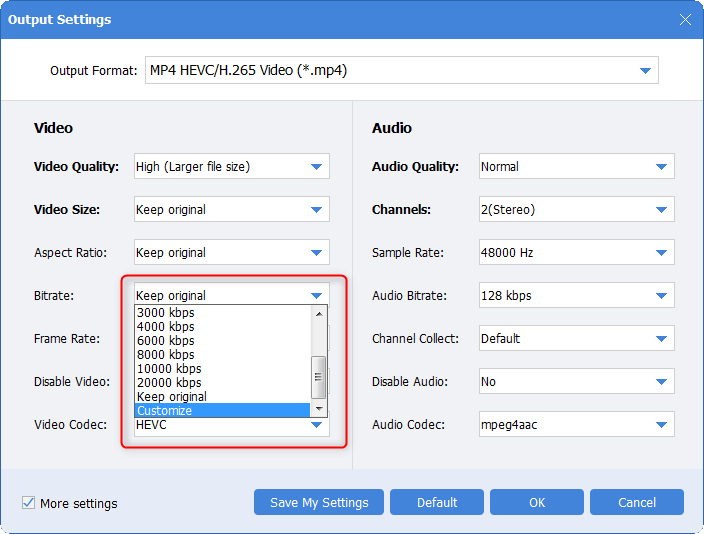Click Save My Settings button
704x534 pixels.
tap(319, 502)
